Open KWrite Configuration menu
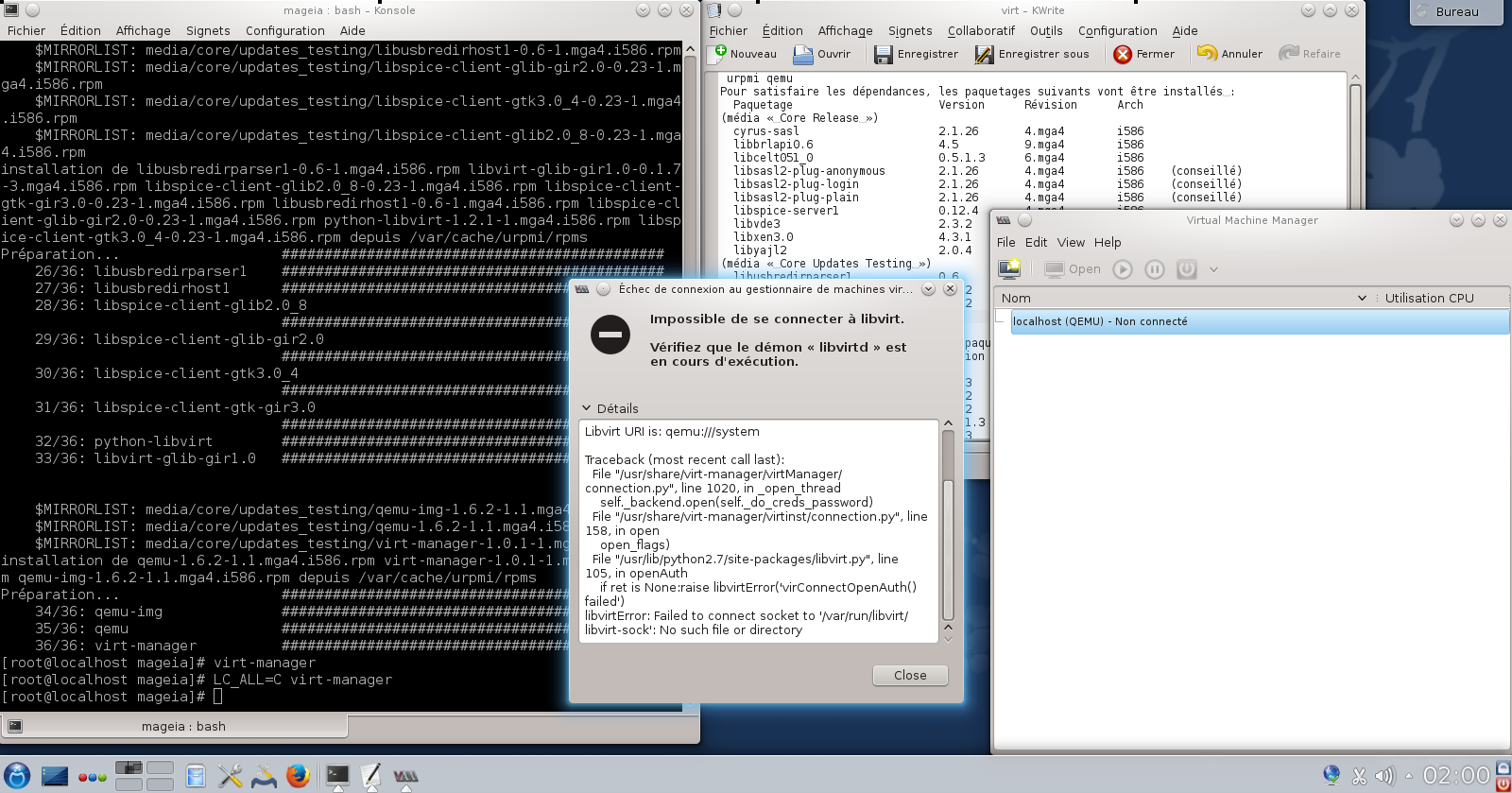1512x793 pixels. (1117, 30)
